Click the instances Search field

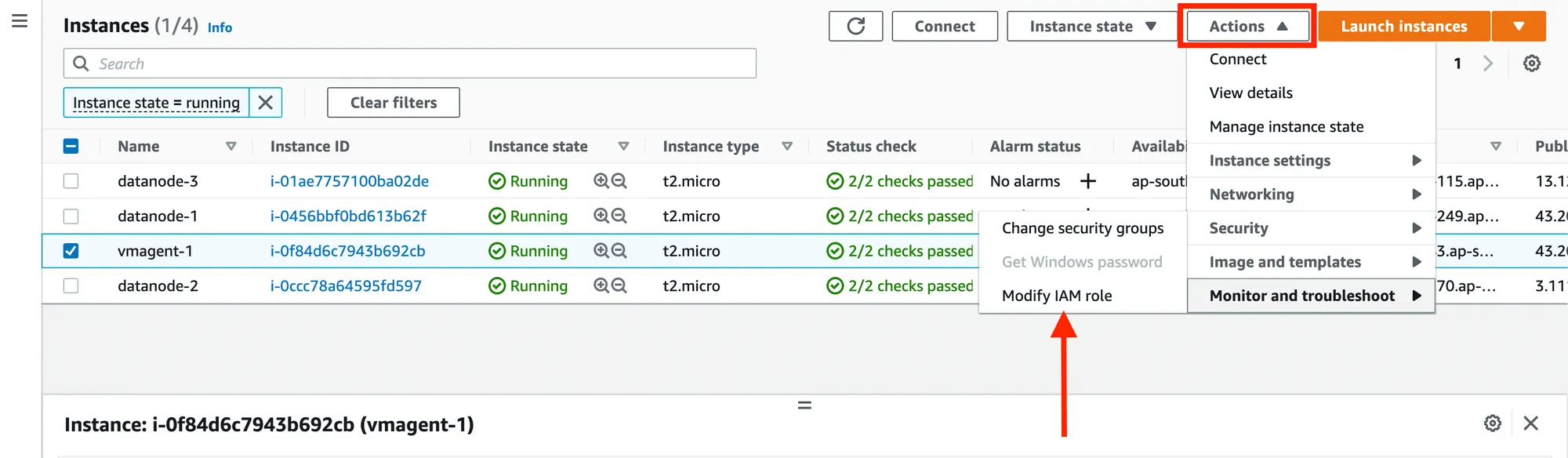pos(409,64)
